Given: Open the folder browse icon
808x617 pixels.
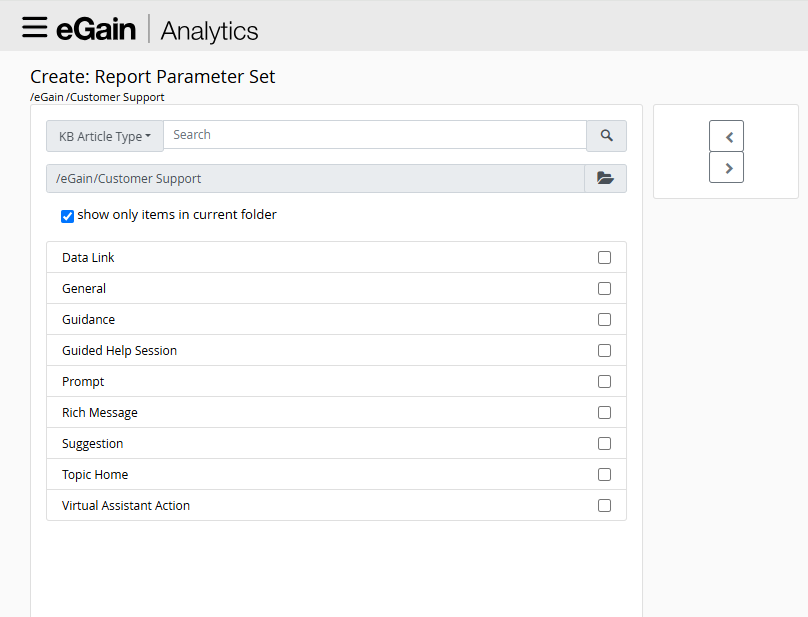Looking at the screenshot, I should tap(605, 178).
